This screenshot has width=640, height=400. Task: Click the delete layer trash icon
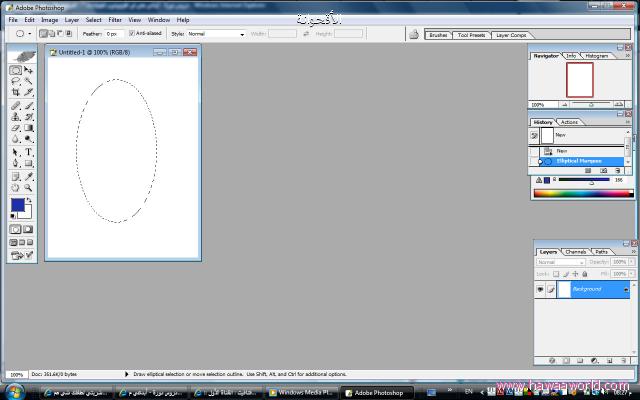point(625,360)
